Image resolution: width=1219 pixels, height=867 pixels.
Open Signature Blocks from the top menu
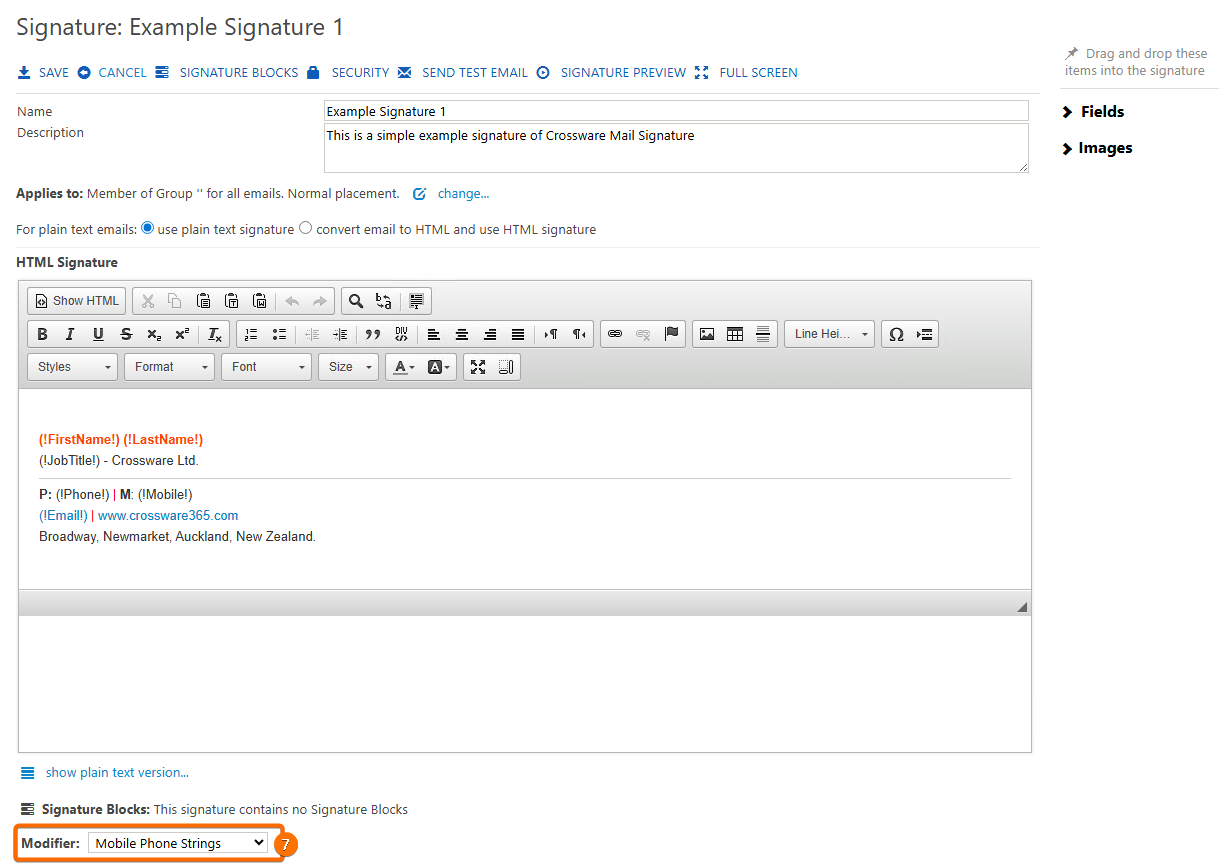[x=238, y=73]
